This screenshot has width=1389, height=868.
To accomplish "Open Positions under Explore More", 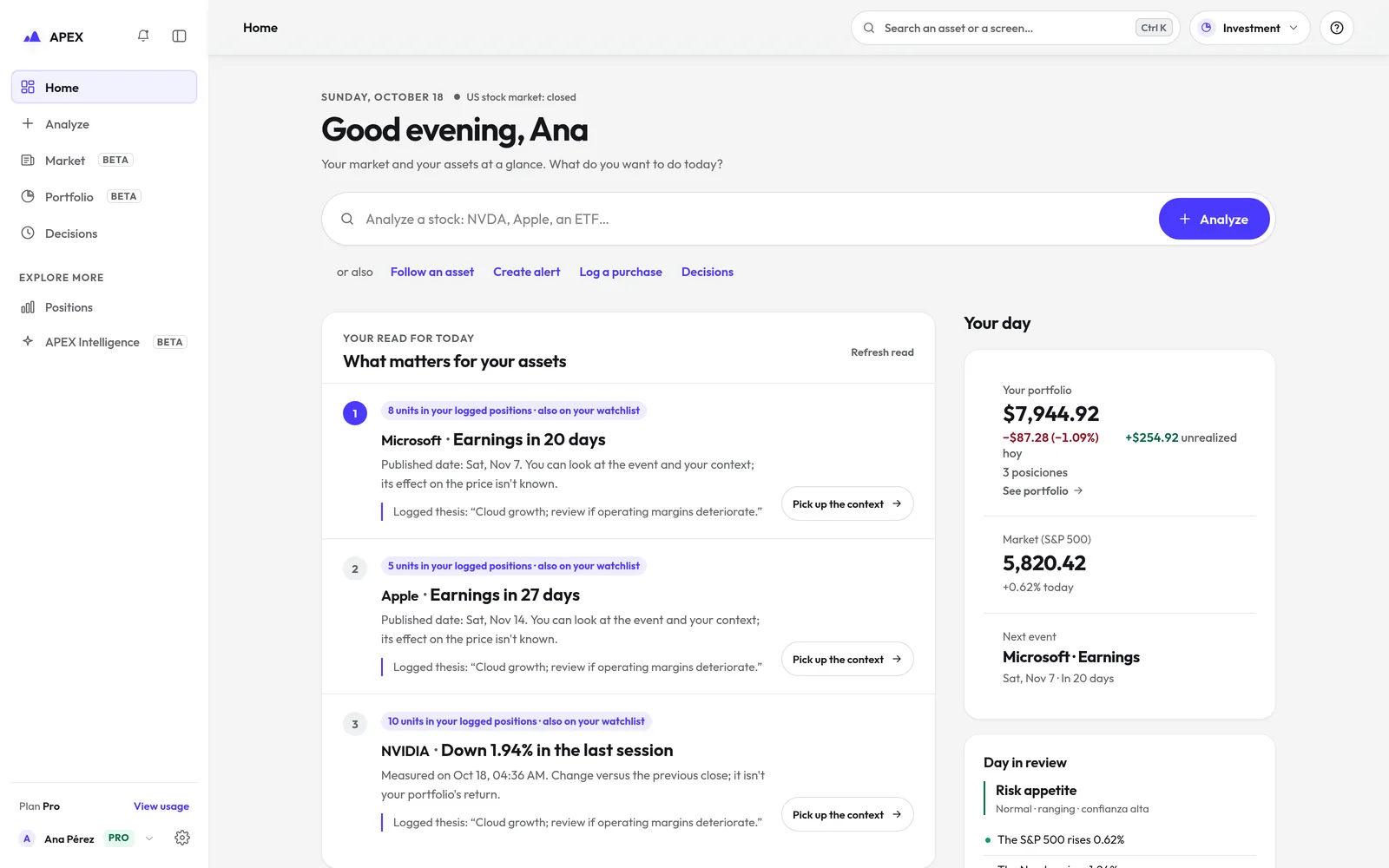I will (x=104, y=307).
